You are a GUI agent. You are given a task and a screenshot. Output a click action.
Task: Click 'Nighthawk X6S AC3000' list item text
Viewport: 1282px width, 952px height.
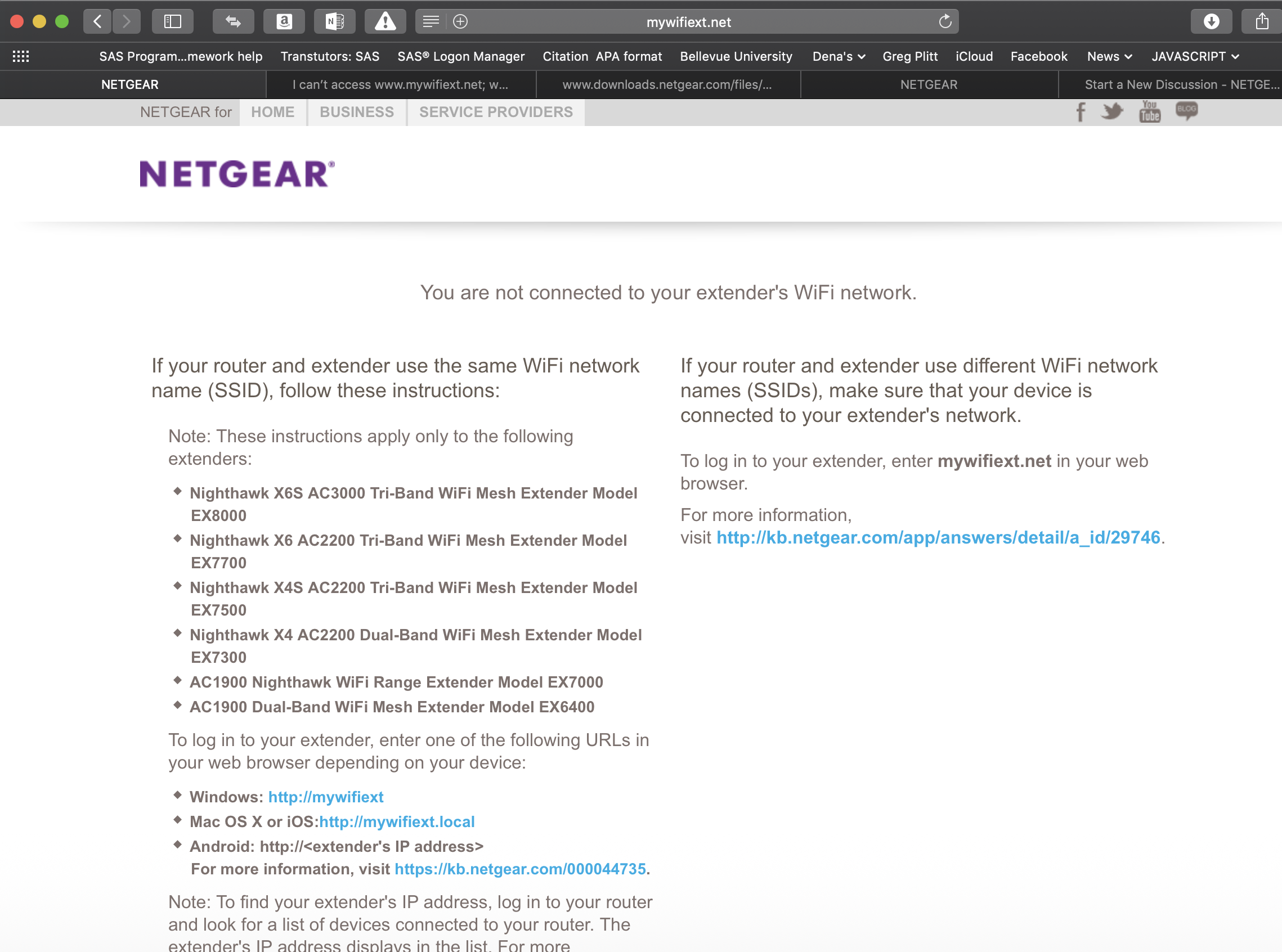tap(413, 504)
